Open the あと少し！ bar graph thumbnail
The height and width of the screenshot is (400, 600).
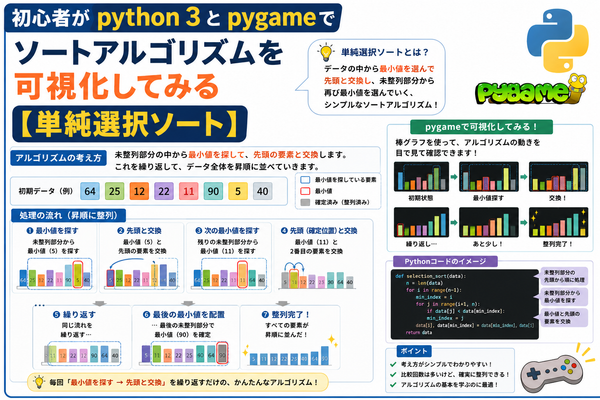pos(489,222)
